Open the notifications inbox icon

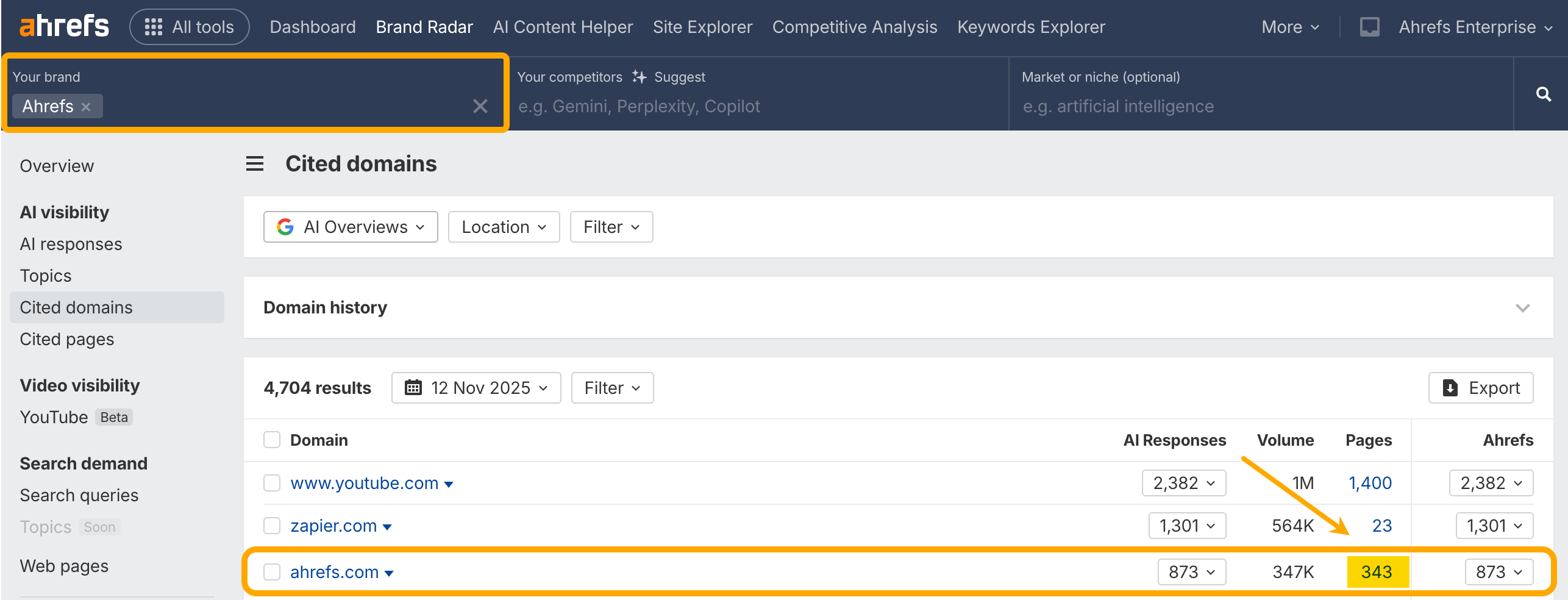click(1369, 27)
